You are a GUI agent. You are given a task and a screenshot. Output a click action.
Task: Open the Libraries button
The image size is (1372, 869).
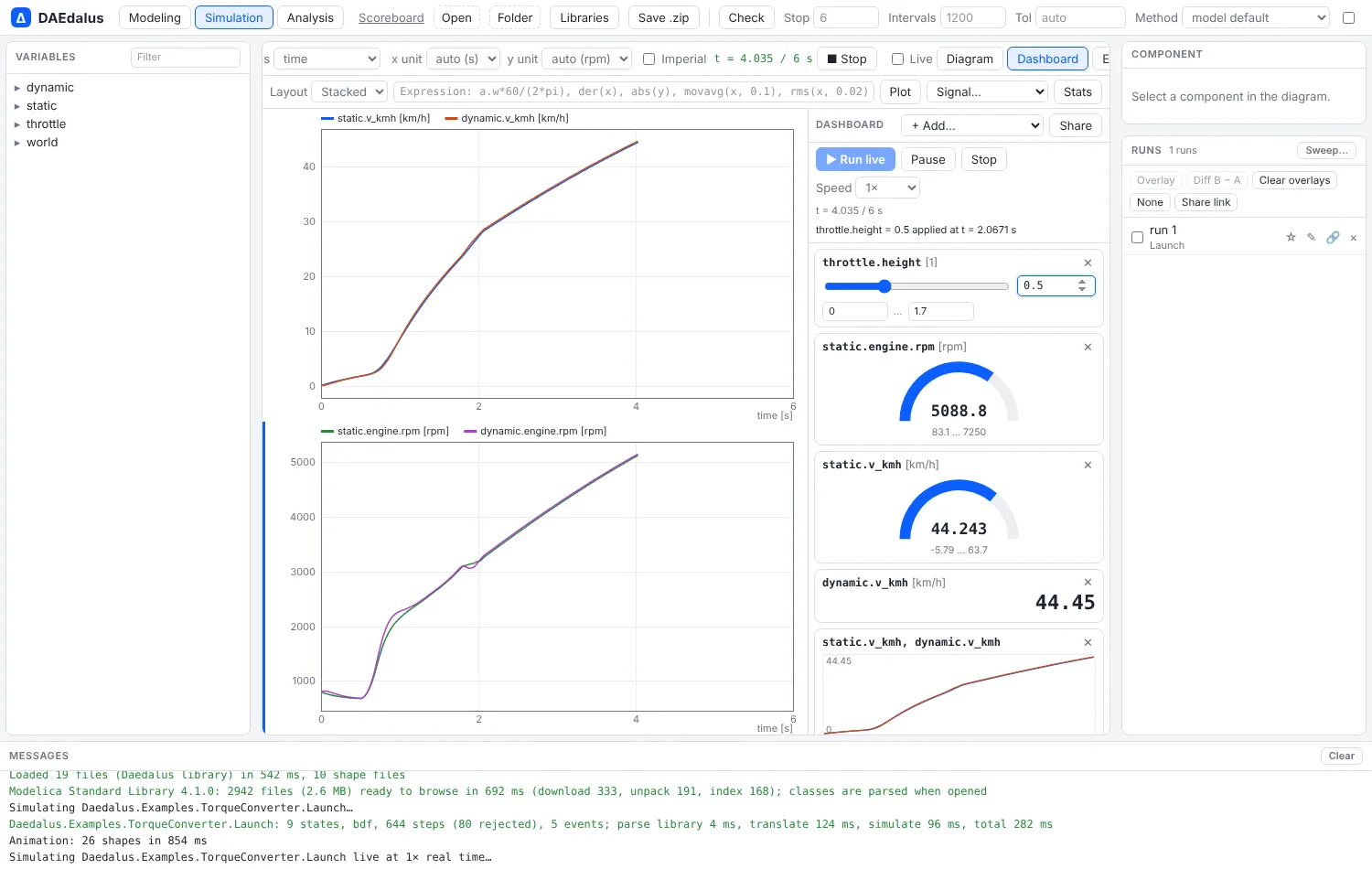[584, 17]
